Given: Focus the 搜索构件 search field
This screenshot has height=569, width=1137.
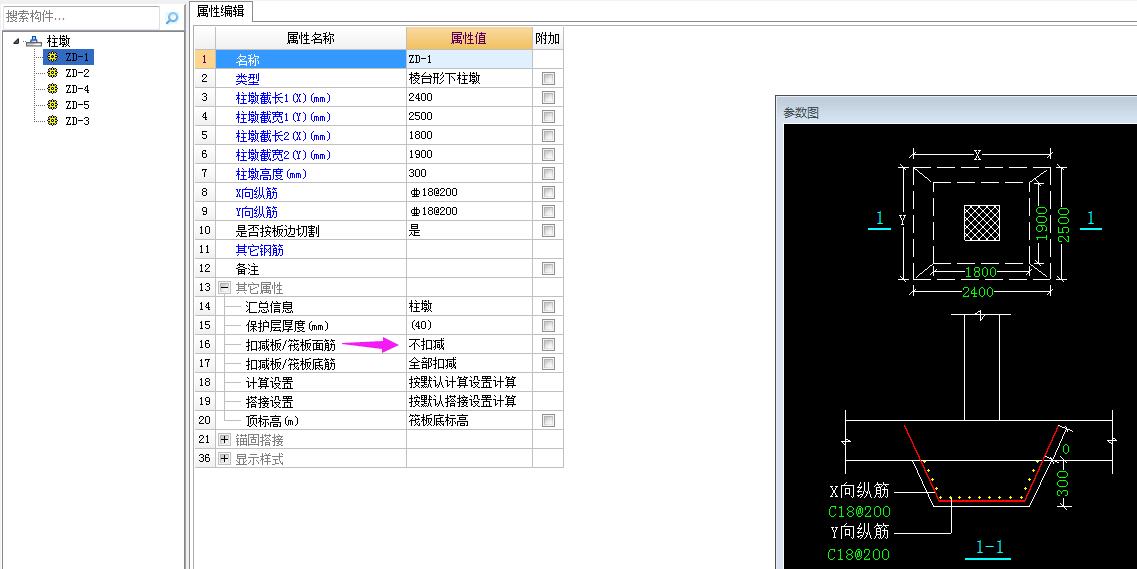Looking at the screenshot, I should [80, 17].
